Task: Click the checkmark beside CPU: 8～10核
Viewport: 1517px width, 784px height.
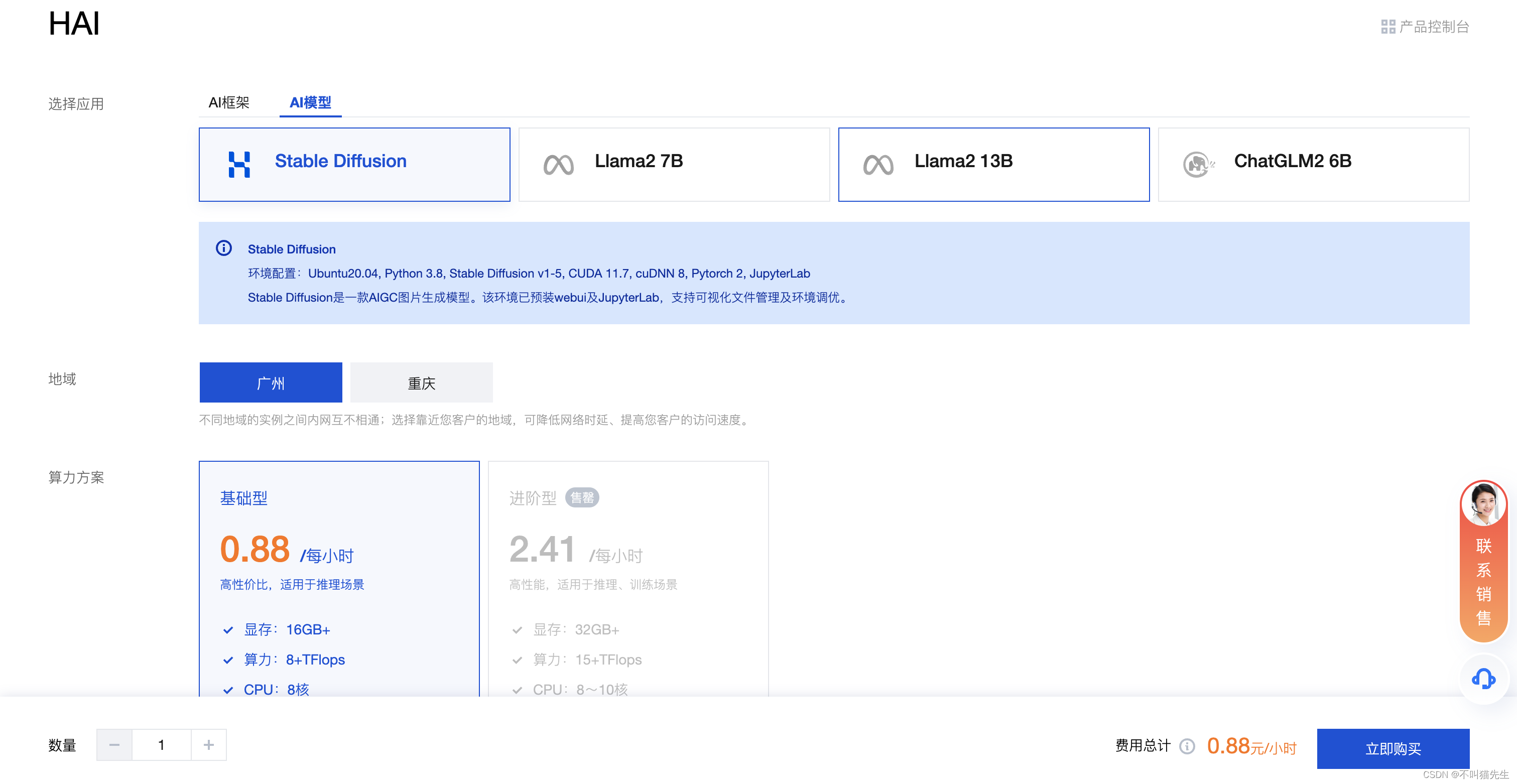Action: (x=517, y=690)
